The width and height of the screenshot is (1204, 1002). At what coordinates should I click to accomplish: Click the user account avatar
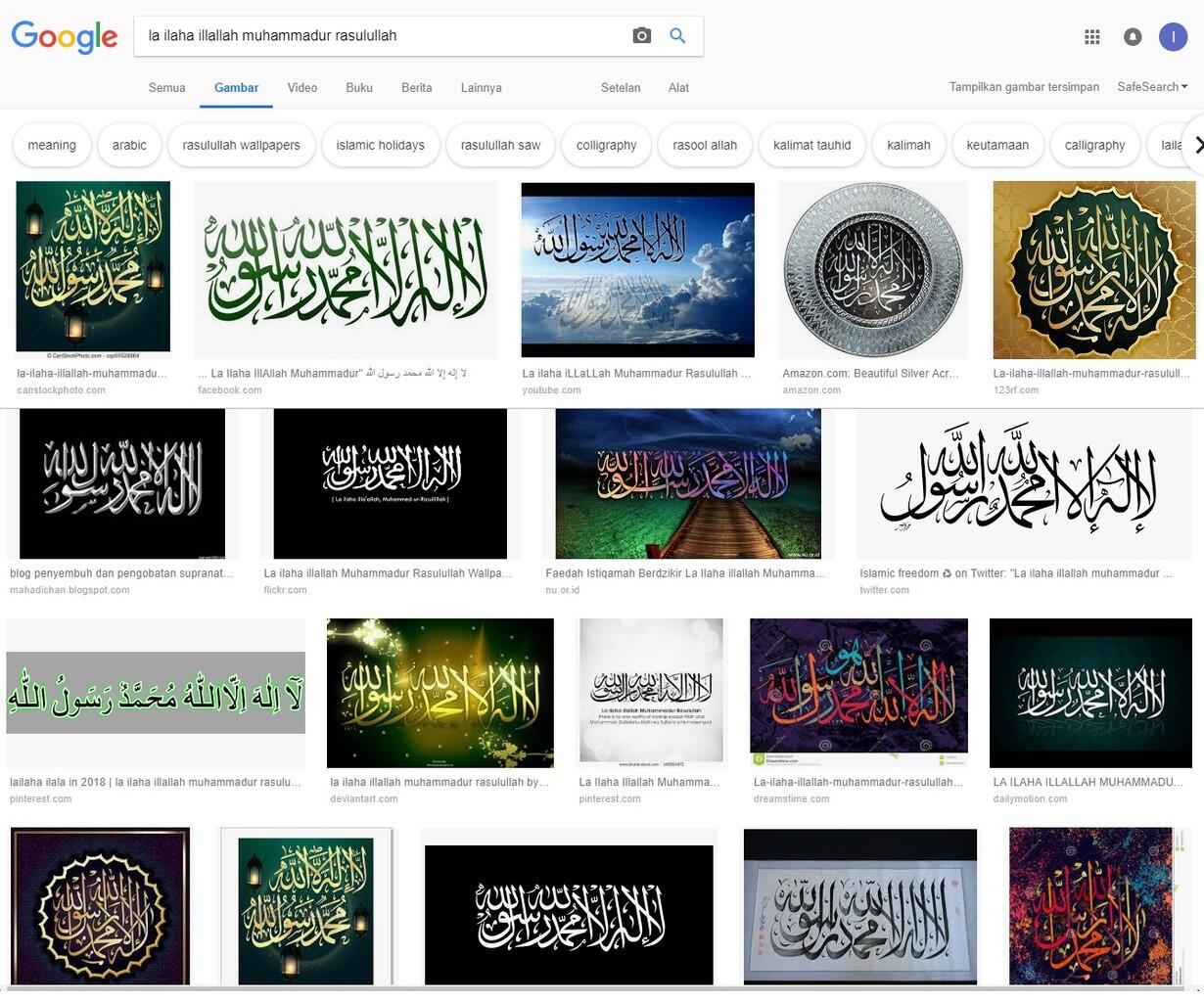1173,37
